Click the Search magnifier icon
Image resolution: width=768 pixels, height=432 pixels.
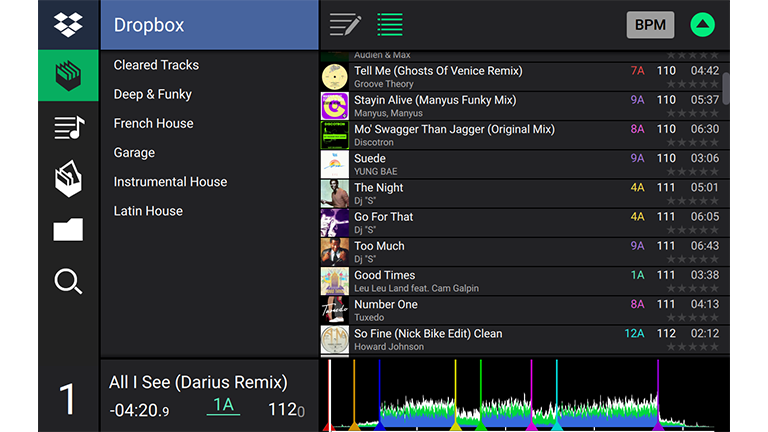click(68, 282)
